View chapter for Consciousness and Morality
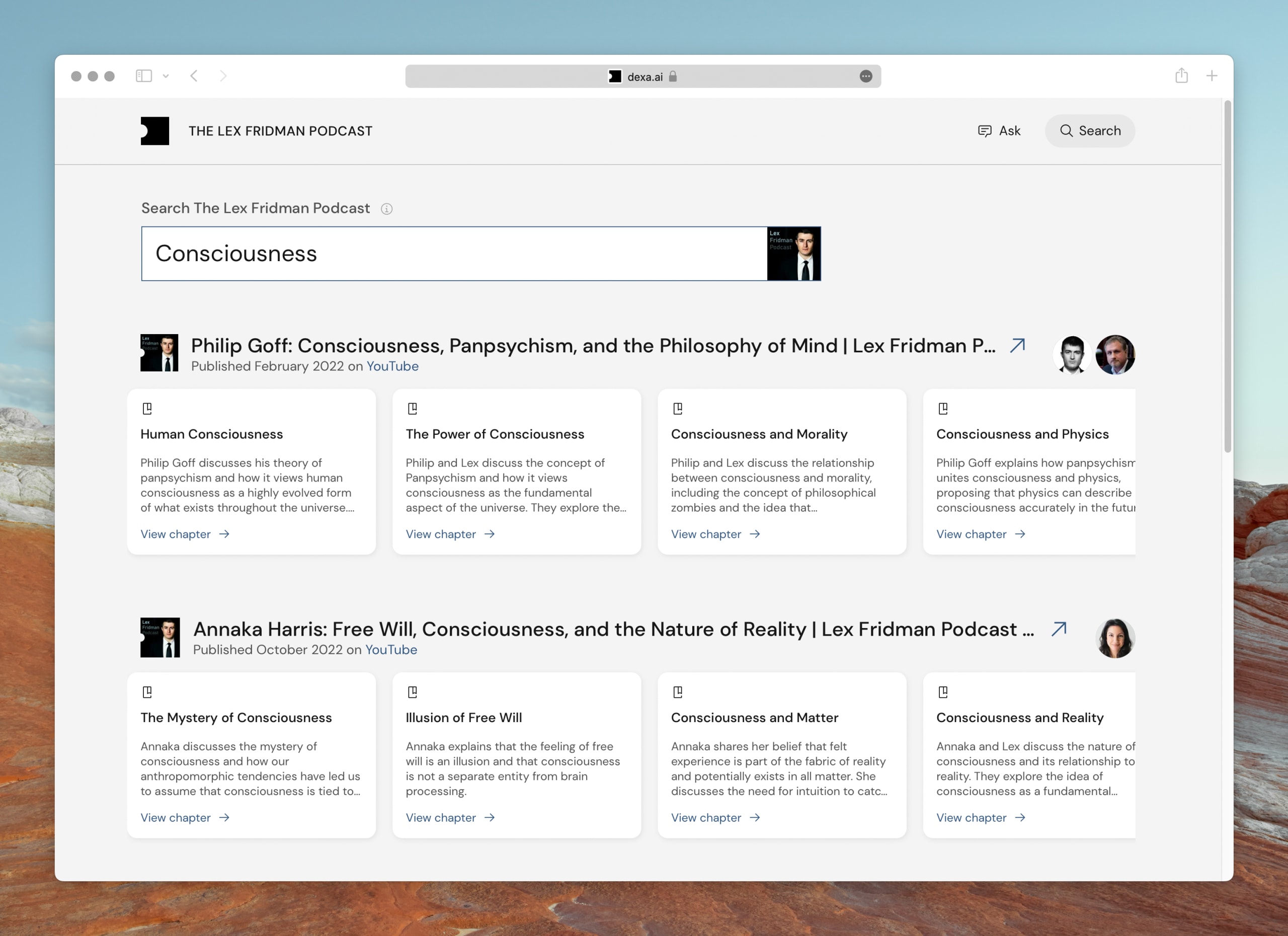The image size is (1288, 936). point(715,534)
